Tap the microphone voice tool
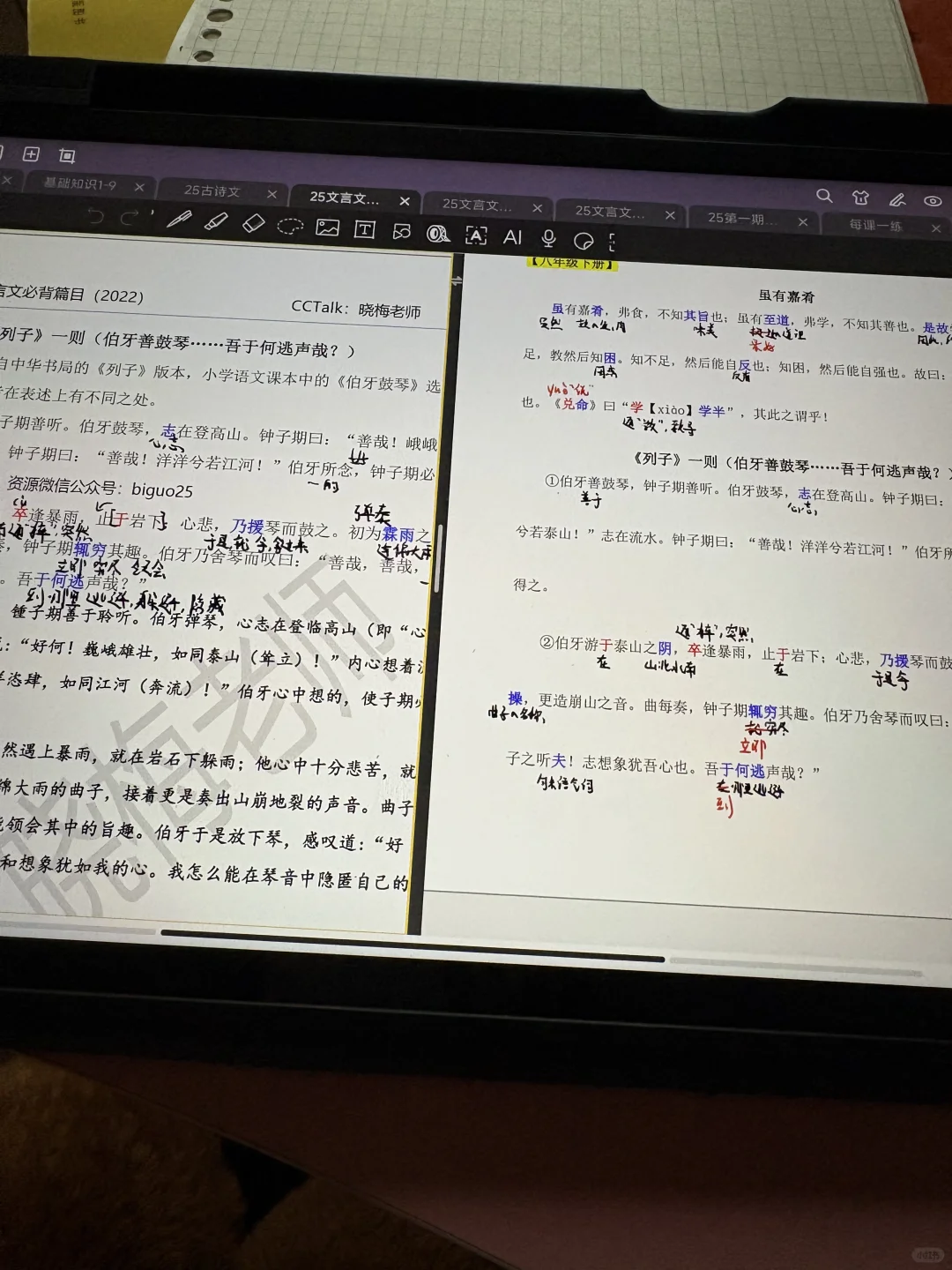952x1270 pixels. click(549, 240)
